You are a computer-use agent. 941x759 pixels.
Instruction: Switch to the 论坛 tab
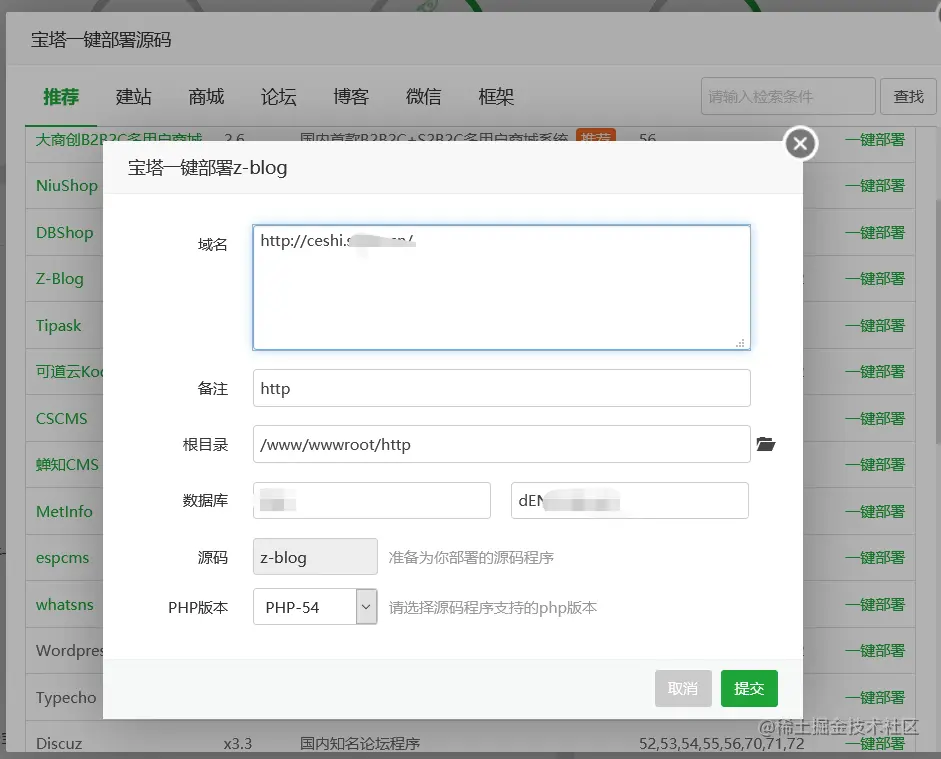pos(278,97)
